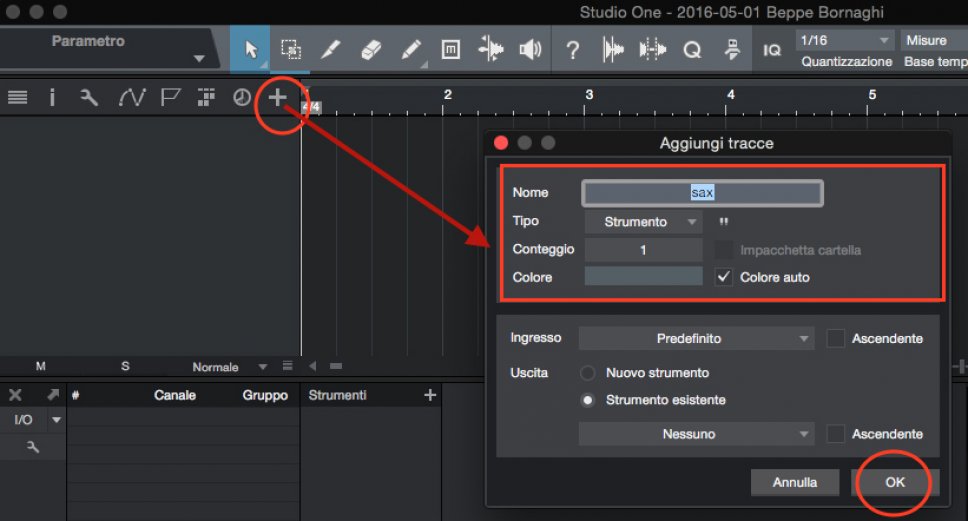Toggle the Colore auto checkbox
The height and width of the screenshot is (521, 968).
725,277
